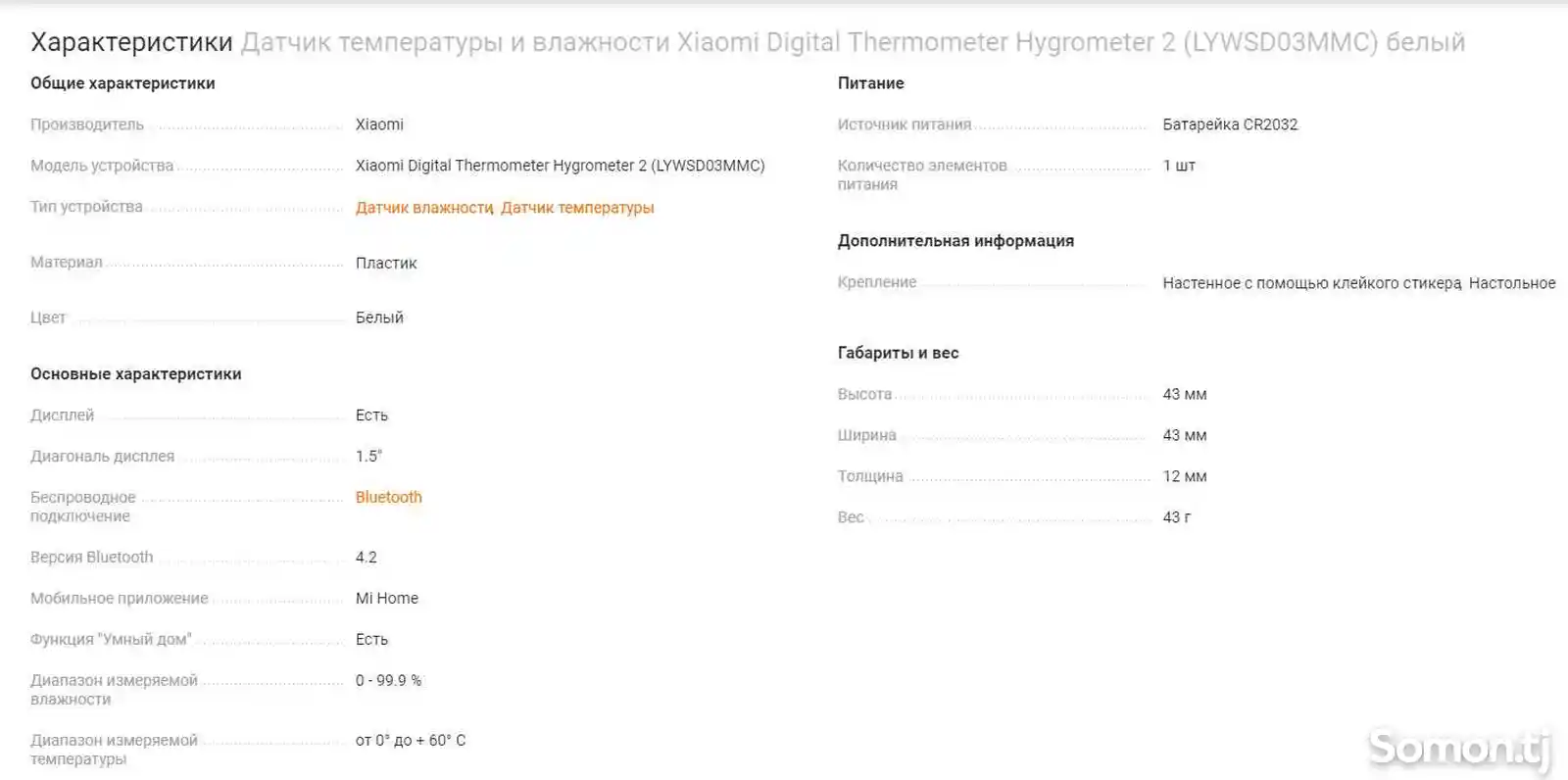Click the 'Питание' section heading
Image resolution: width=1568 pixels, height=780 pixels.
[x=871, y=83]
